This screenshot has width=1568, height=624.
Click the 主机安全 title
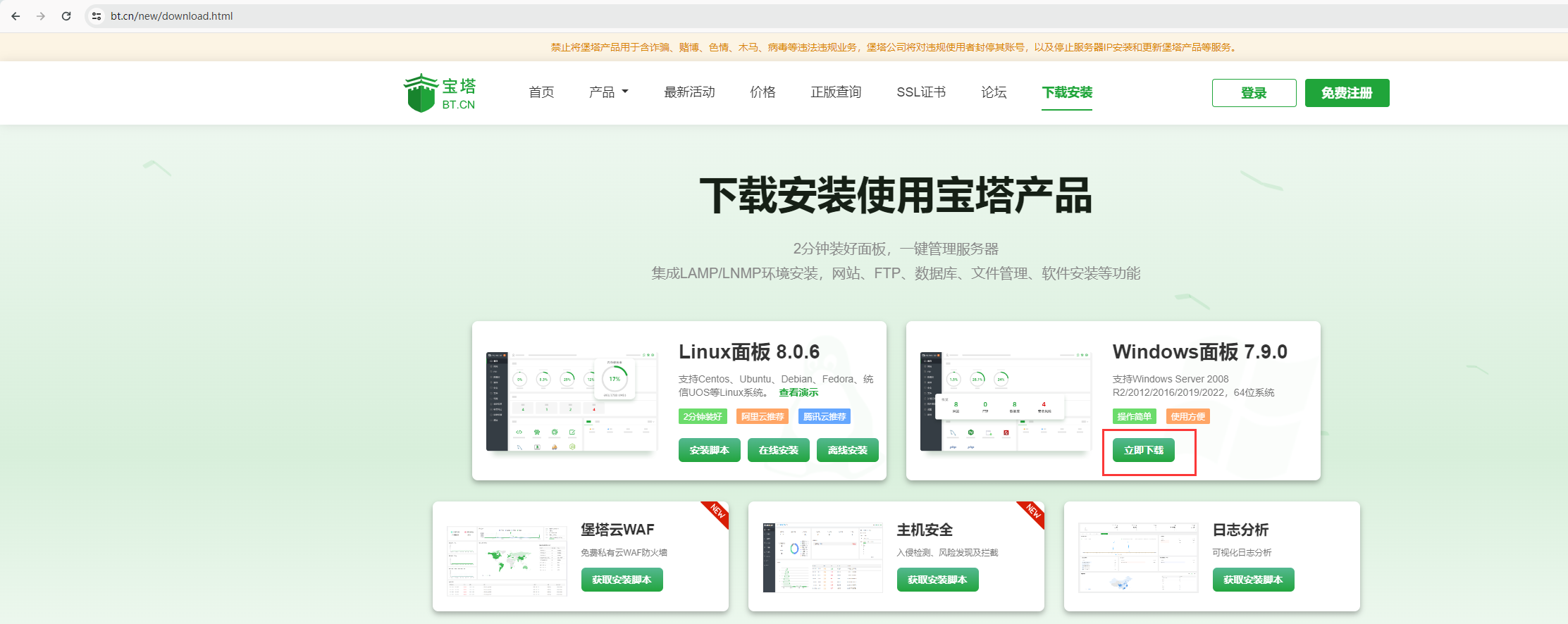tap(925, 530)
